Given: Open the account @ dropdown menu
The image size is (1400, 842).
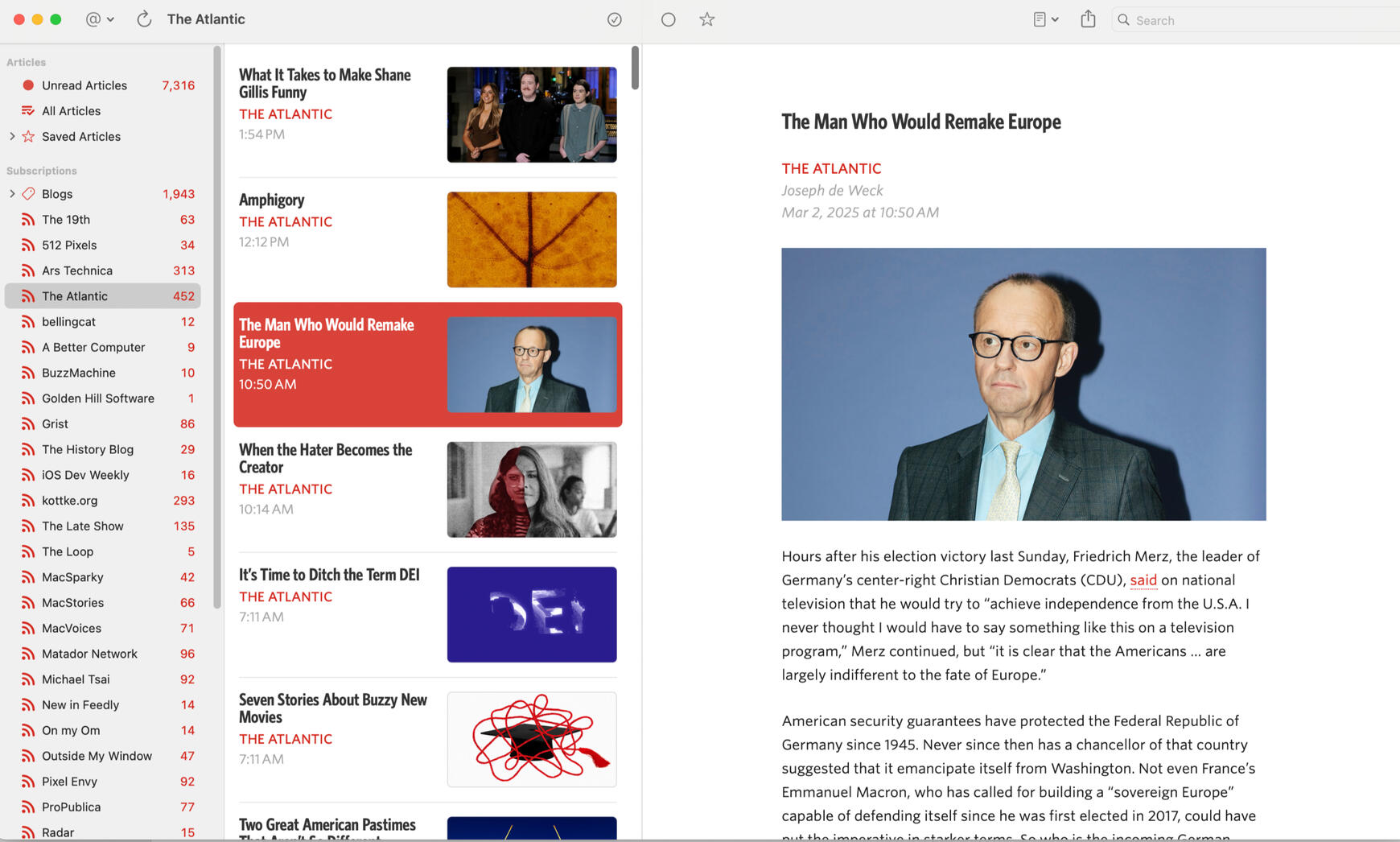Looking at the screenshot, I should click(x=100, y=19).
